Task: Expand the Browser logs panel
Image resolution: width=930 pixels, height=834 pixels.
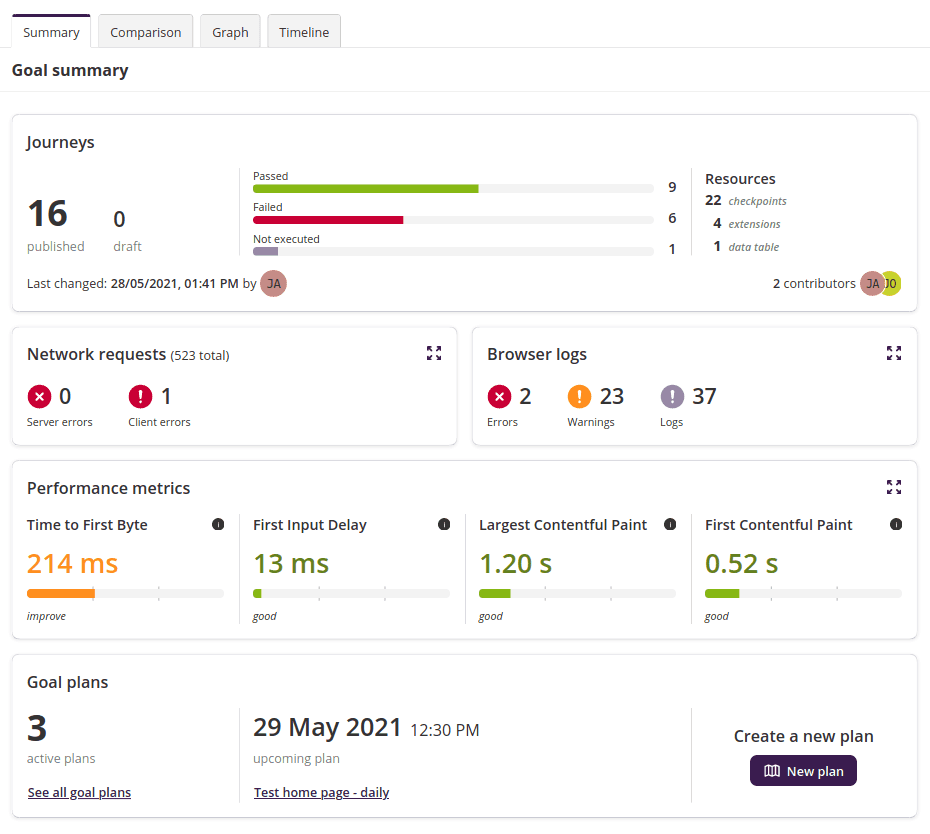Action: click(894, 353)
